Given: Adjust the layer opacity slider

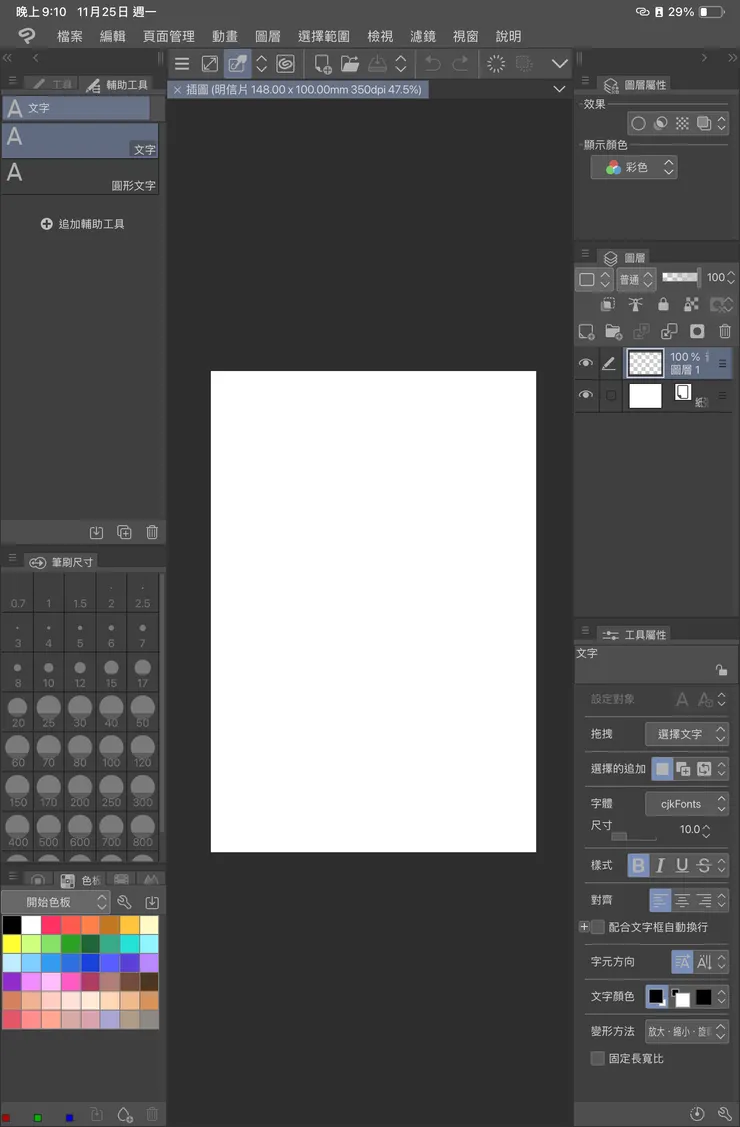Looking at the screenshot, I should [680, 277].
